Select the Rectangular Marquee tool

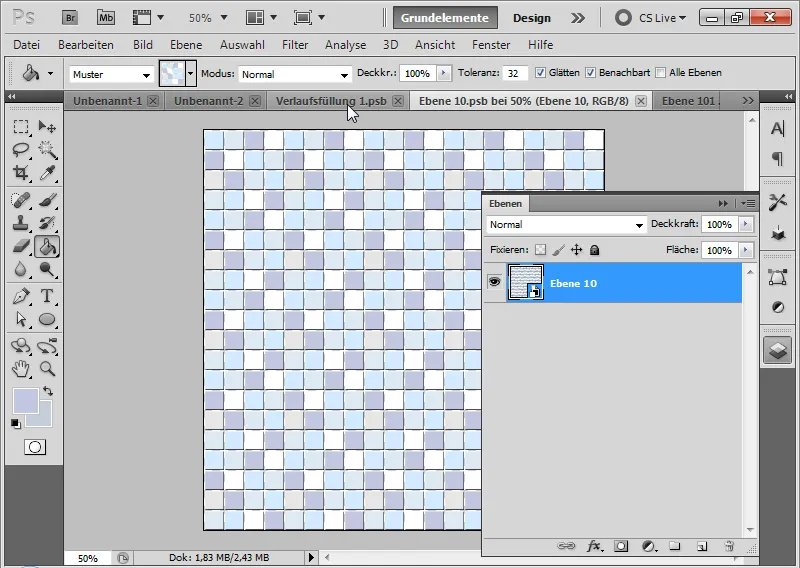pyautogui.click(x=21, y=126)
